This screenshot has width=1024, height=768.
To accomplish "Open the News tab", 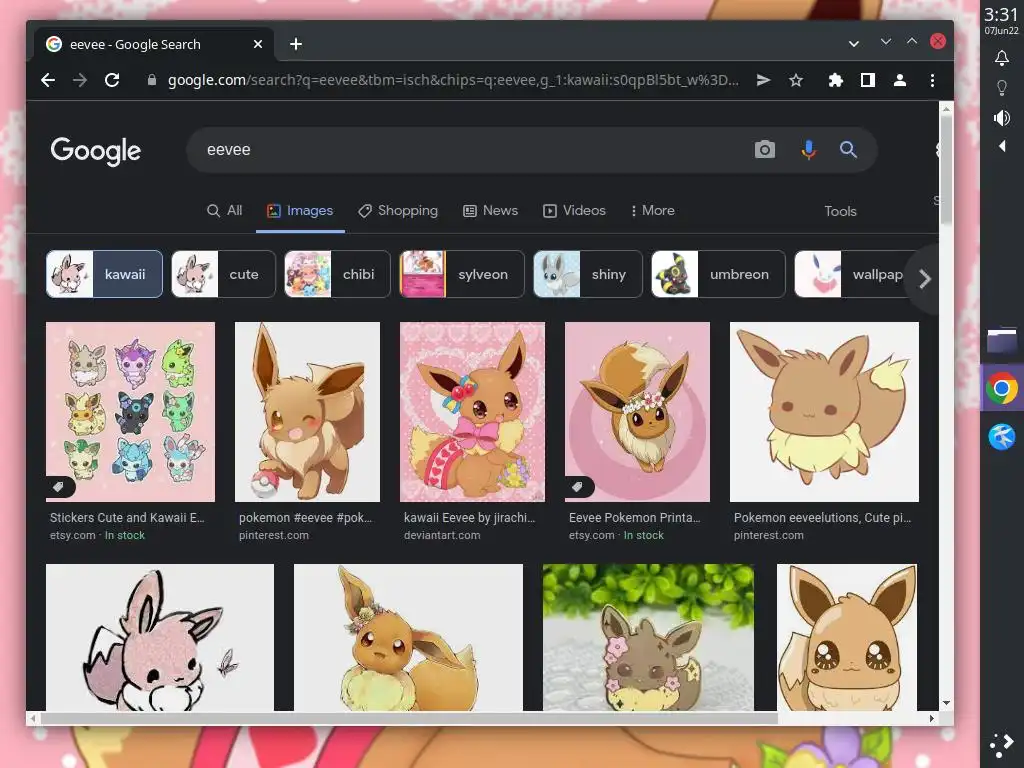I will 490,211.
